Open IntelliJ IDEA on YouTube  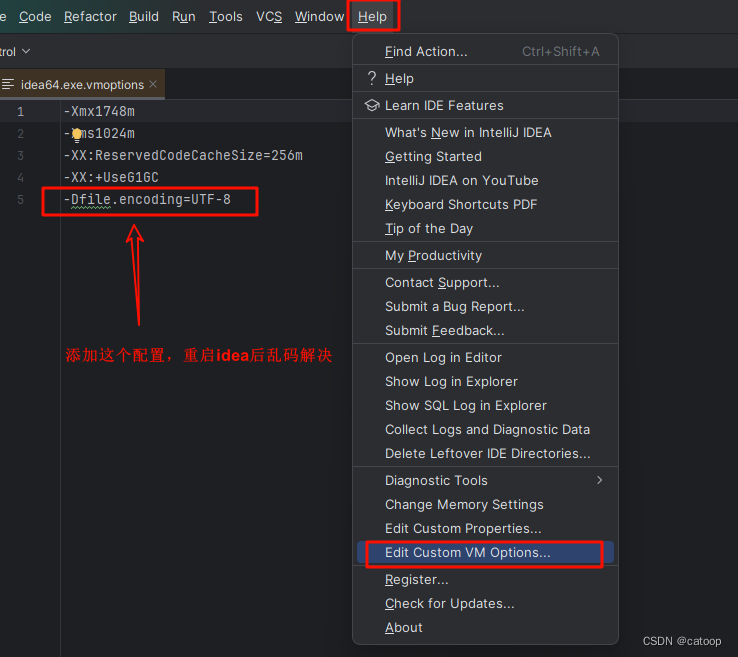pyautogui.click(x=485, y=181)
